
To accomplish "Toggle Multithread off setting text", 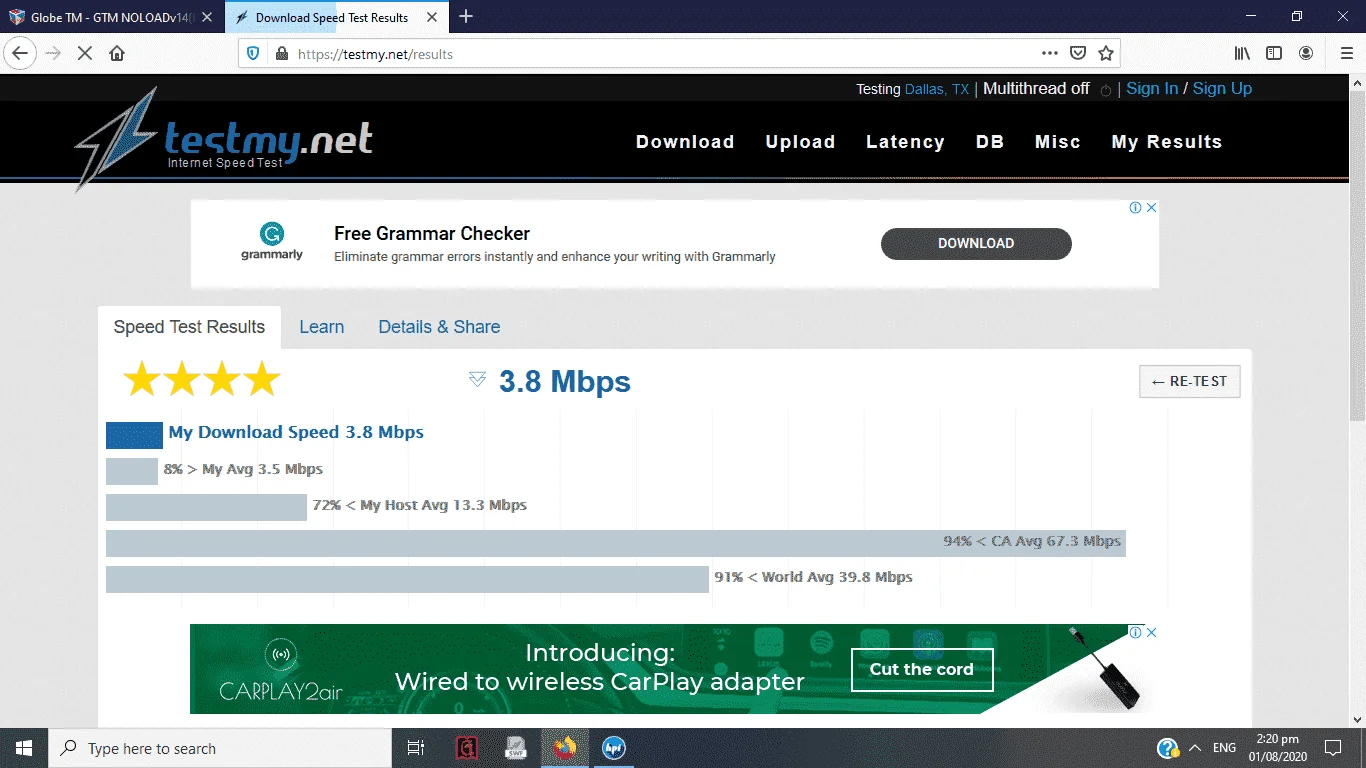I will 1036,89.
